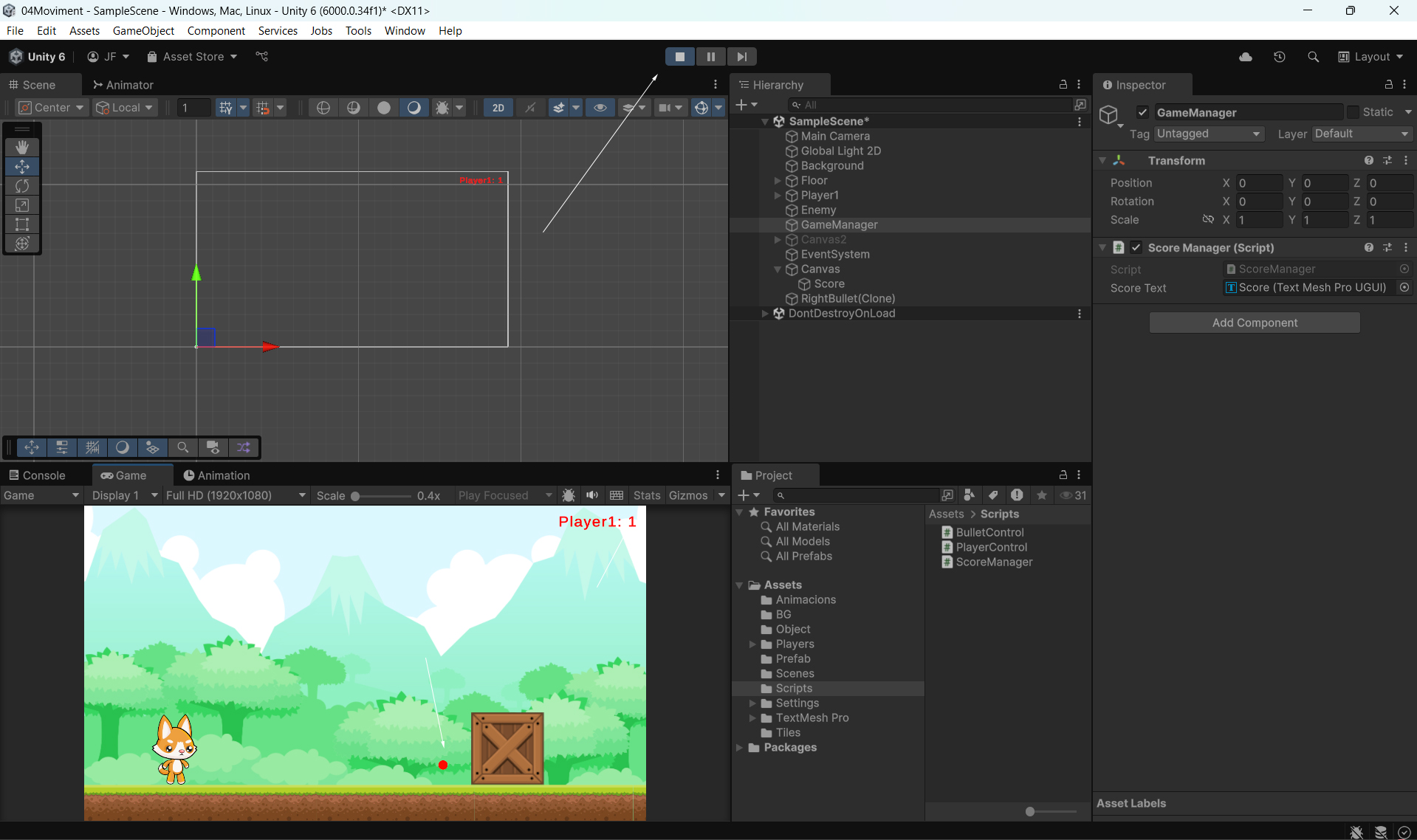Stop Play mode with the Play button

(x=679, y=57)
